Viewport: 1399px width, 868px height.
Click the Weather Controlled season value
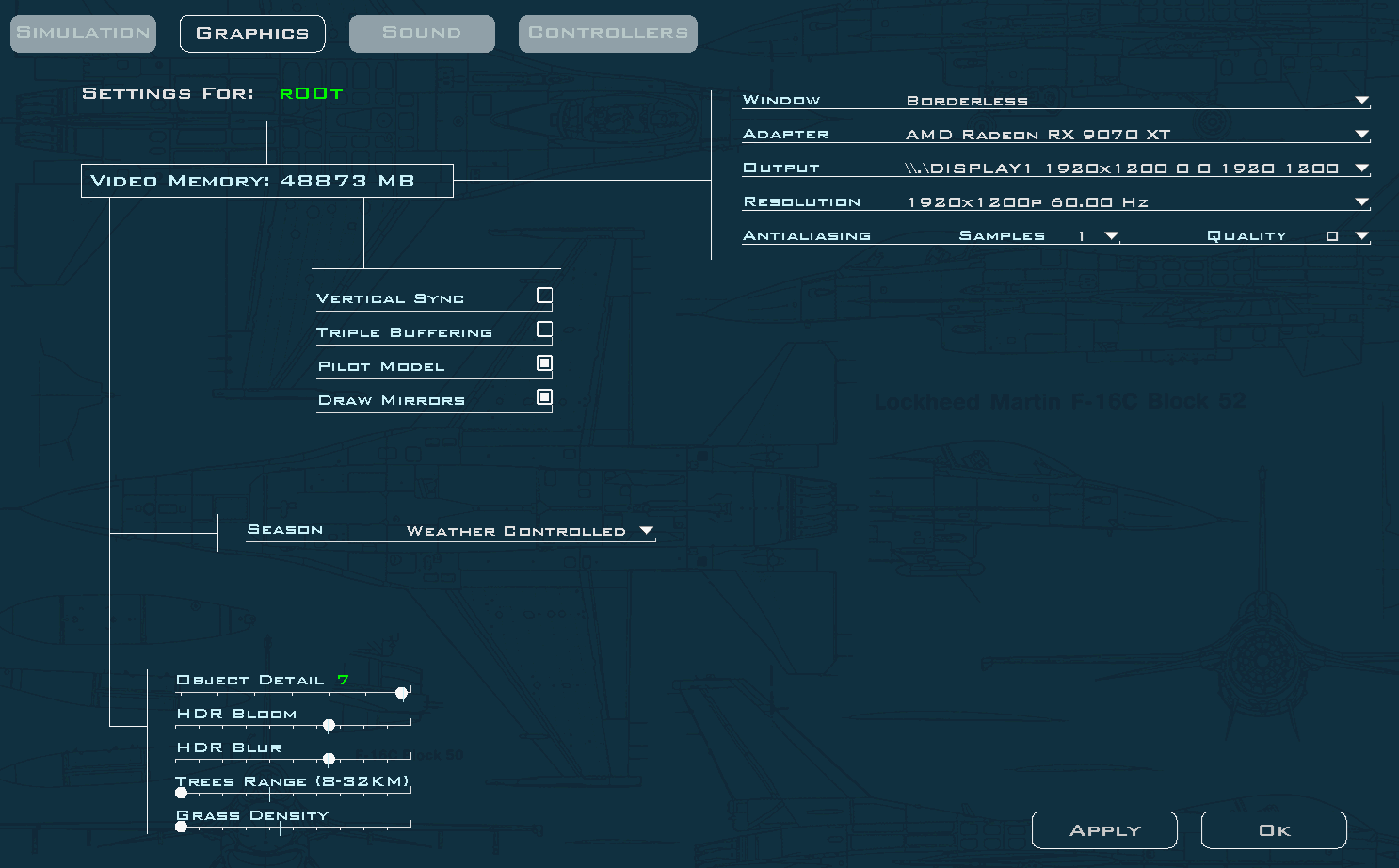tap(516, 531)
